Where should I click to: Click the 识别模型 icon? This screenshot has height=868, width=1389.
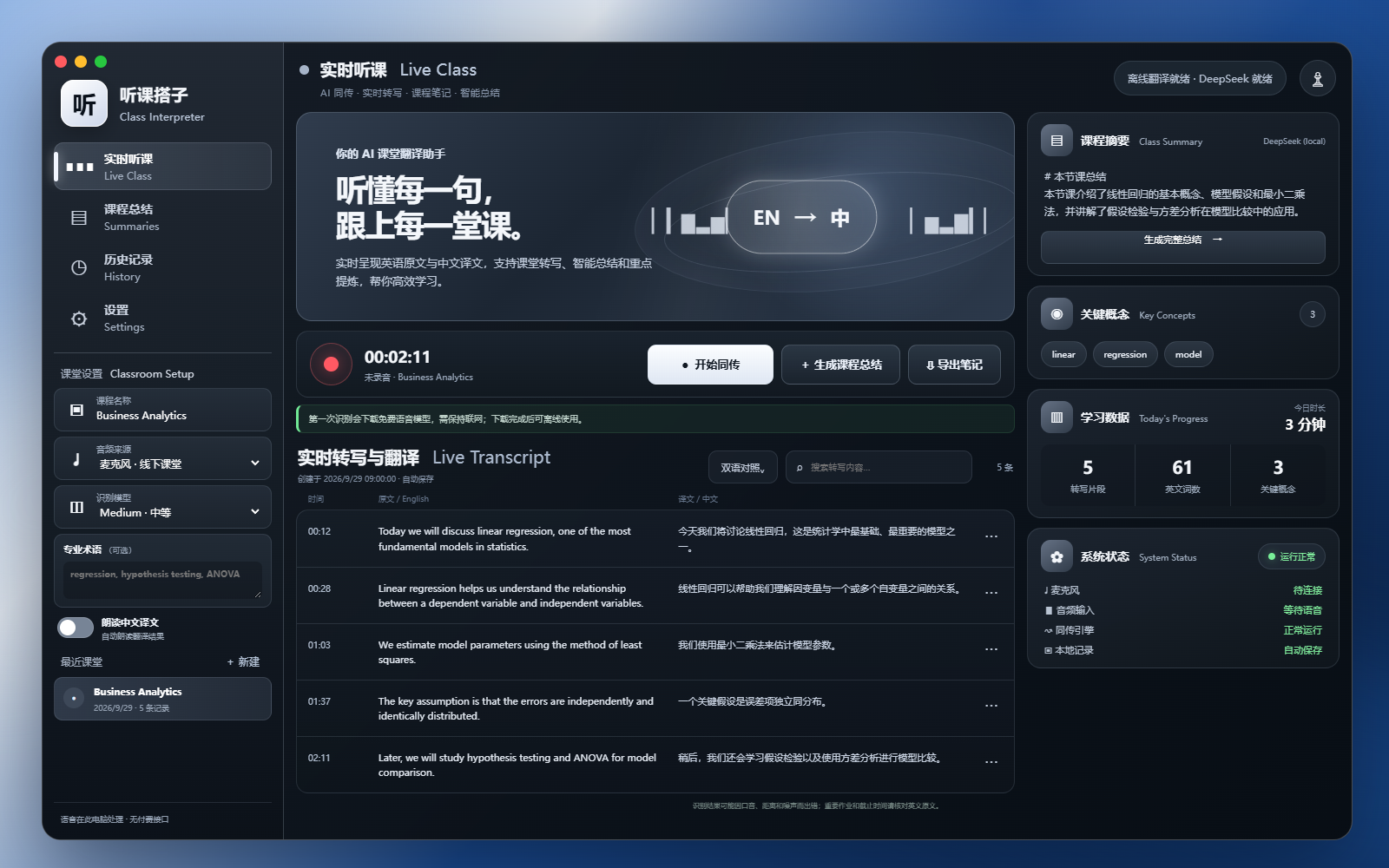click(x=76, y=508)
